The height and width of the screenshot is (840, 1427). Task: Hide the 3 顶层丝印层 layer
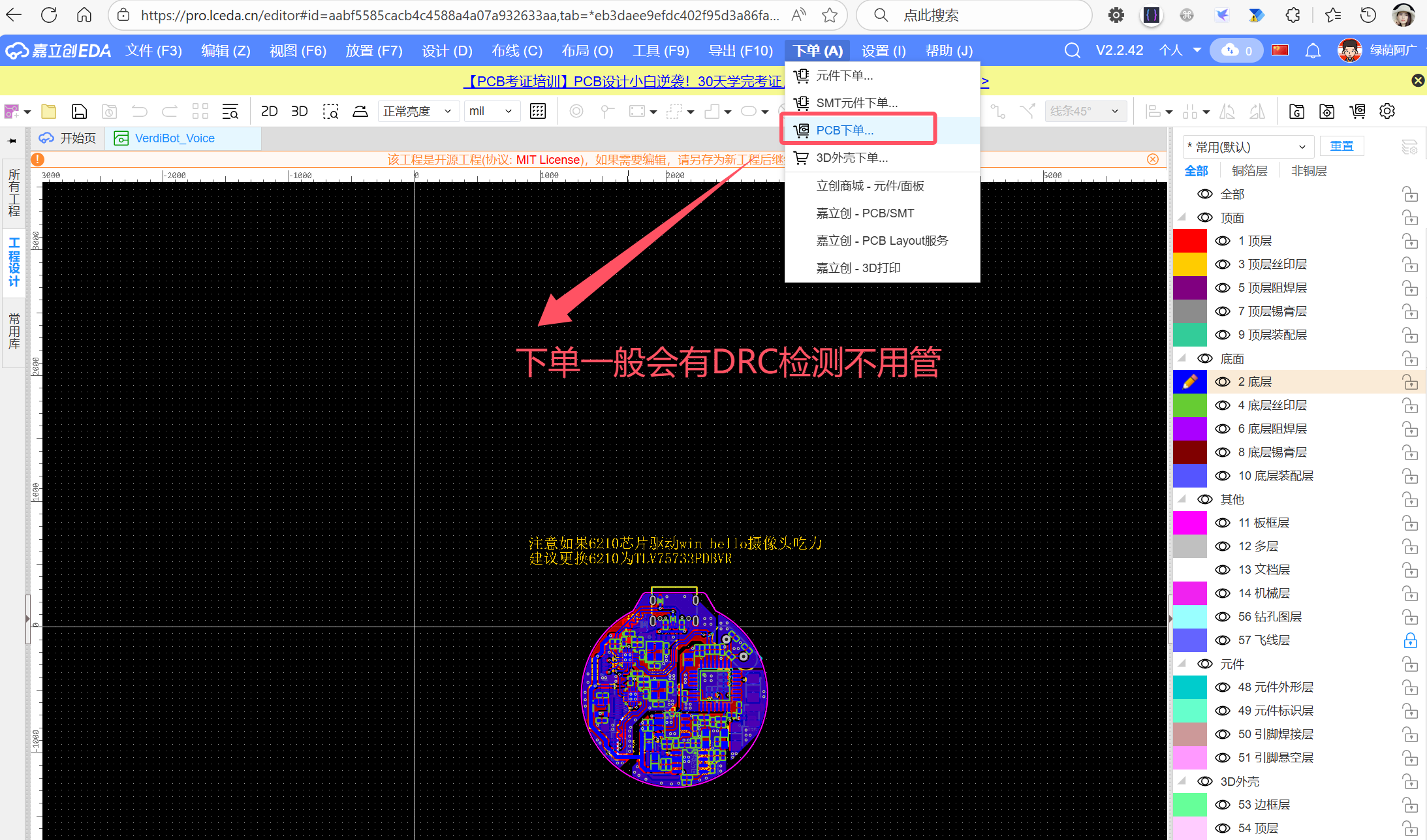(x=1223, y=264)
